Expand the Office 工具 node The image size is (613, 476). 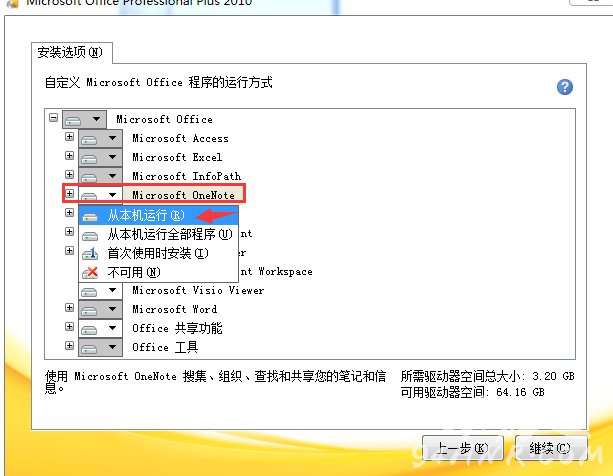tap(69, 345)
